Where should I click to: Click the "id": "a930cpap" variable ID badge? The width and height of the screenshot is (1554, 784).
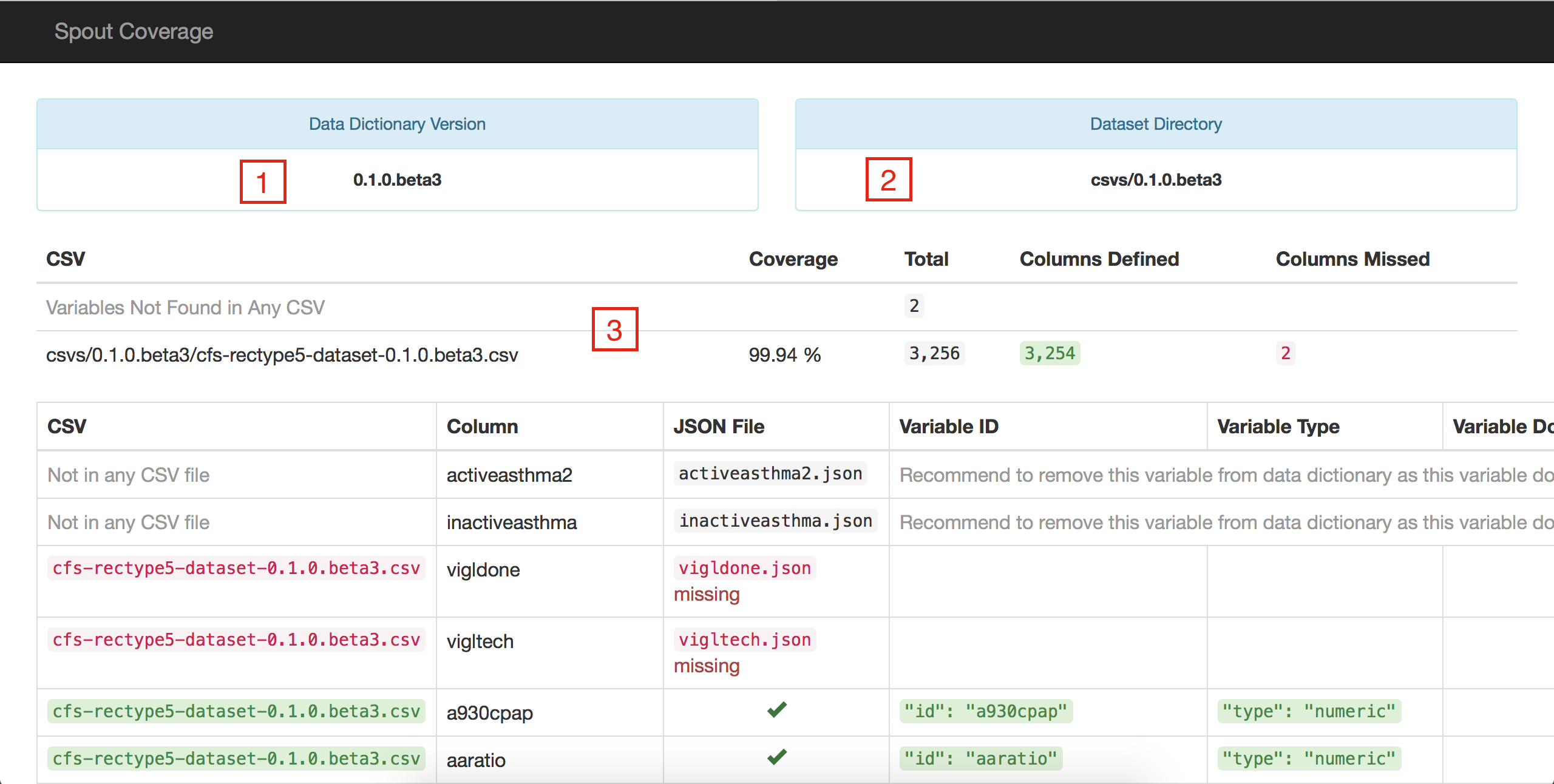(x=986, y=711)
